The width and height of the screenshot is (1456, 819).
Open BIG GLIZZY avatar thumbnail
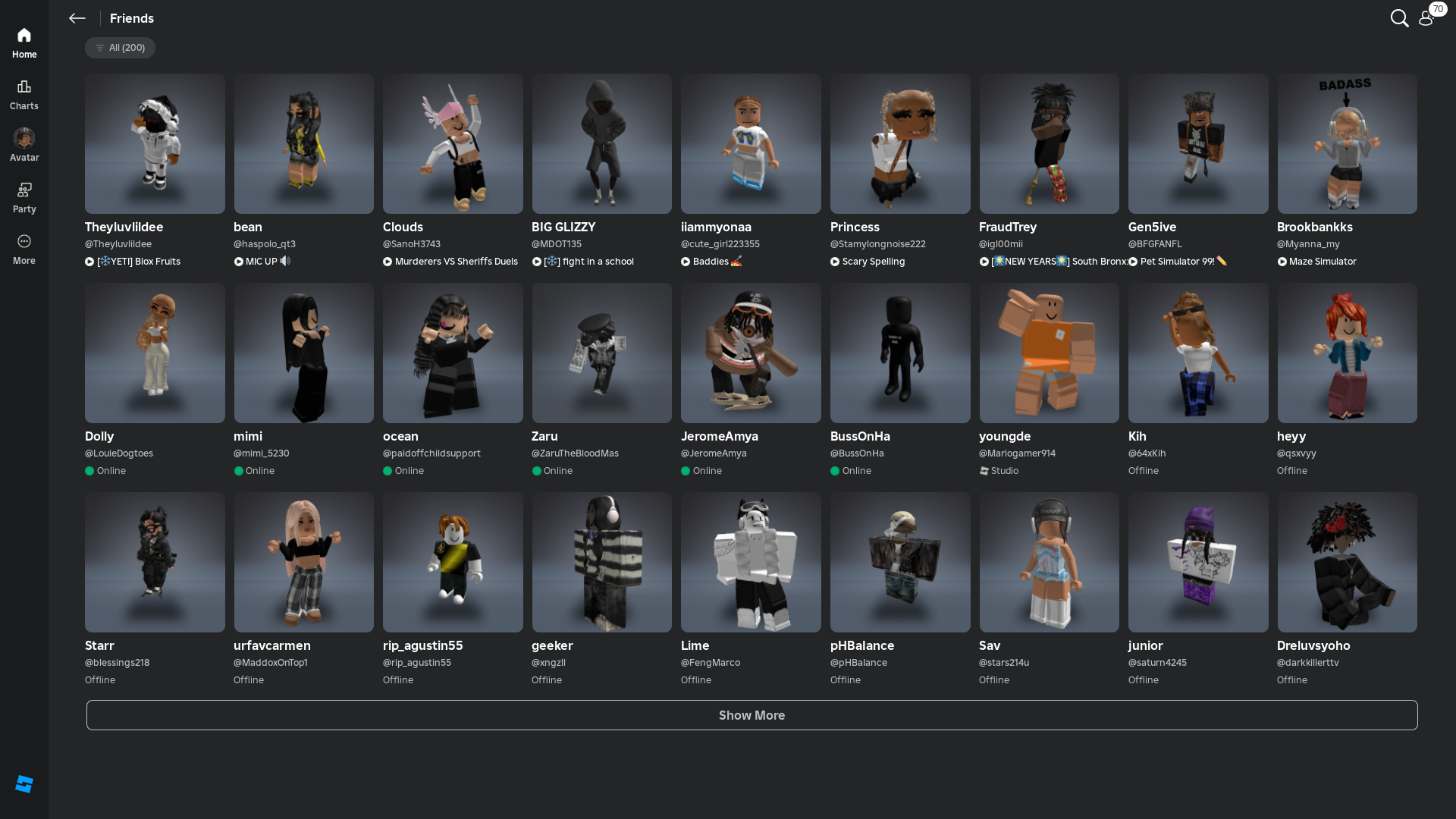click(601, 143)
